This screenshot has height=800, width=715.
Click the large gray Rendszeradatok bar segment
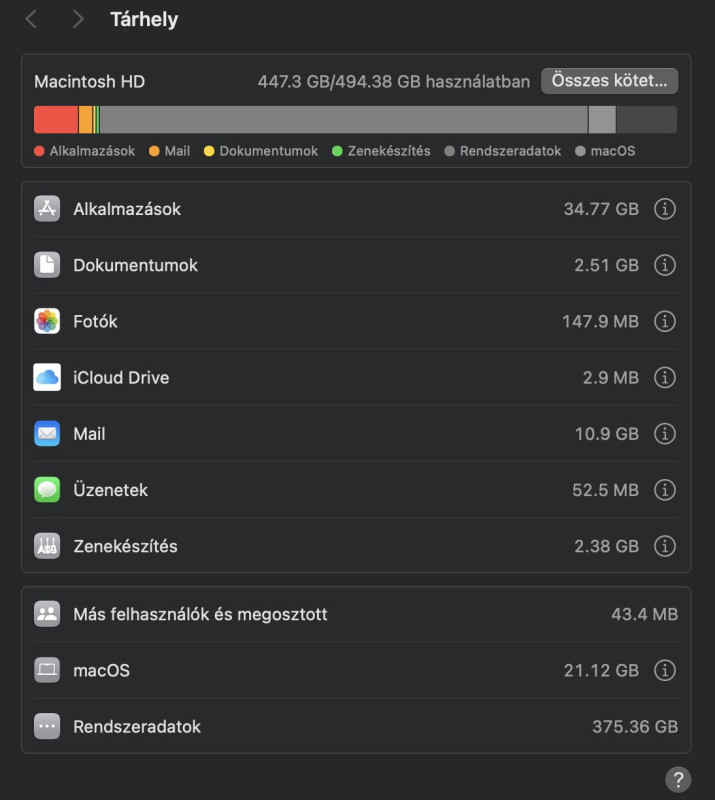pos(343,119)
